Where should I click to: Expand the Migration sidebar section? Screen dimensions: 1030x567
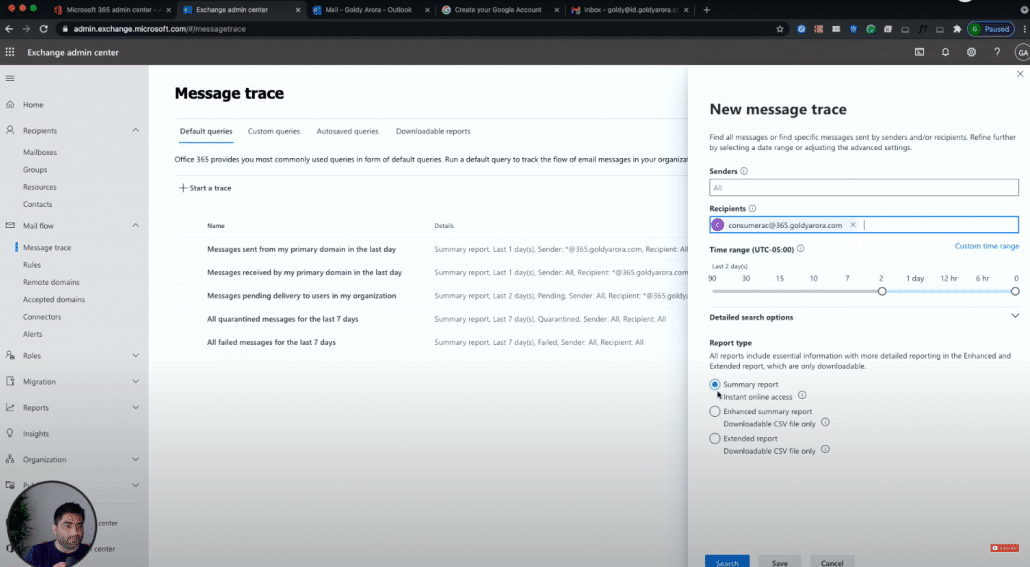(135, 381)
